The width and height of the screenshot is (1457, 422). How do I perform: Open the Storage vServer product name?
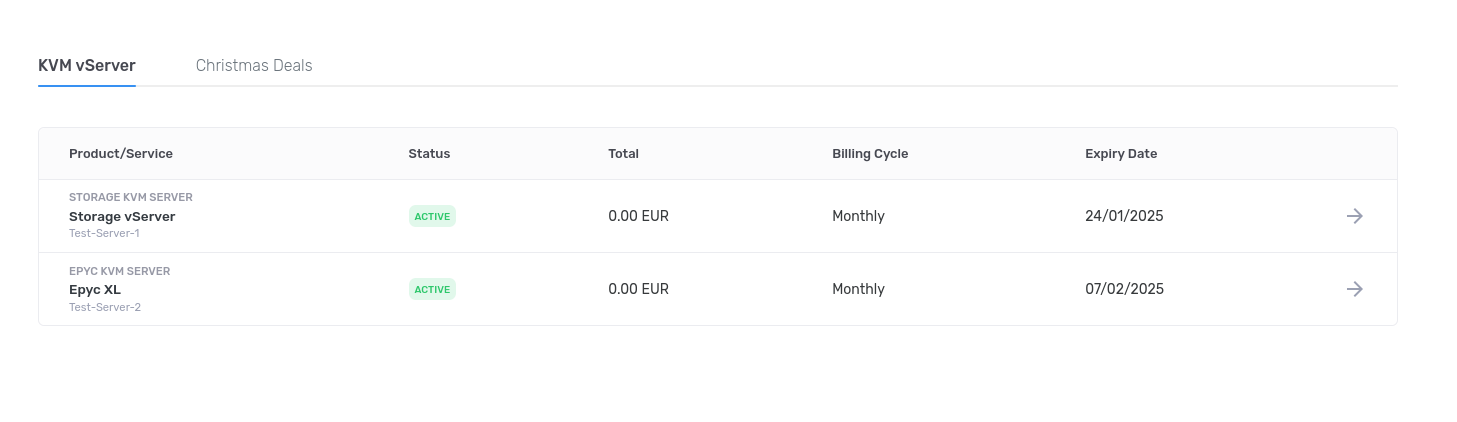click(122, 216)
